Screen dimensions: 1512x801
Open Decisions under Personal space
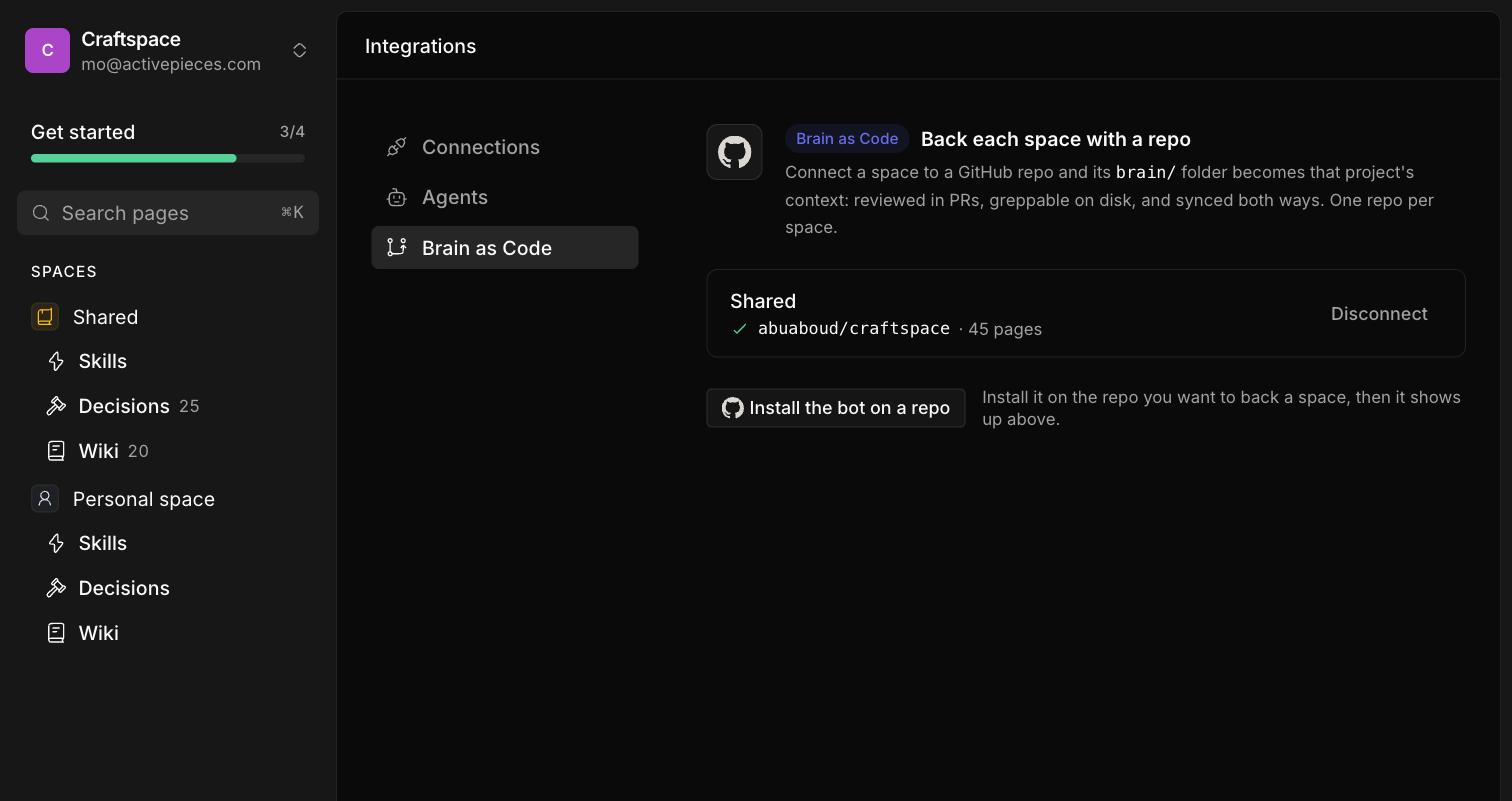124,588
